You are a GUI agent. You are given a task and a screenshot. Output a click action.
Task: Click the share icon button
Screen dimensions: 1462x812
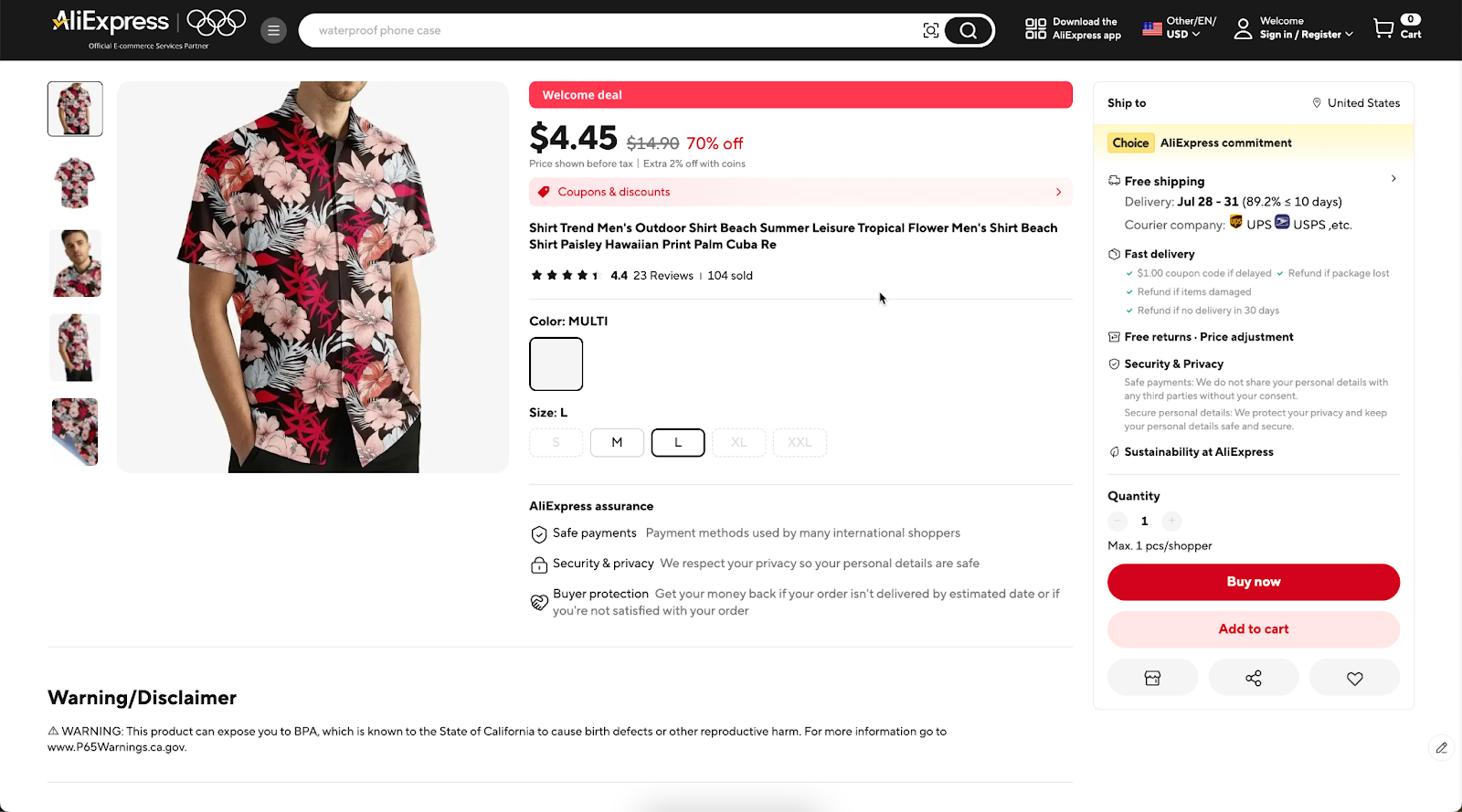1253,678
